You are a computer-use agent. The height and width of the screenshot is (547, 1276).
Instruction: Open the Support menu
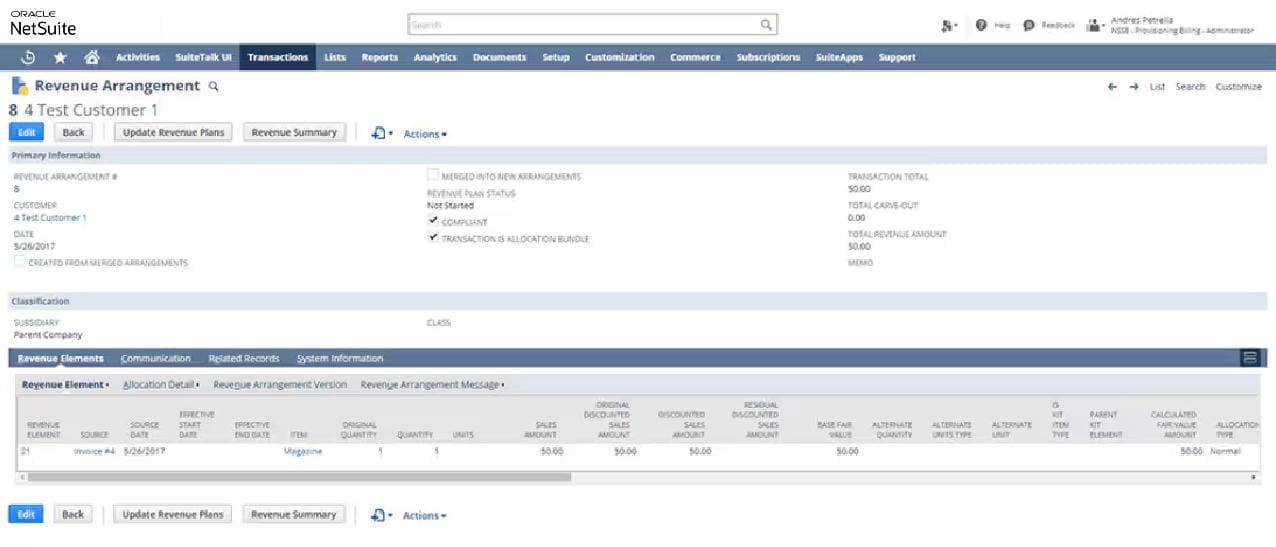pos(897,57)
